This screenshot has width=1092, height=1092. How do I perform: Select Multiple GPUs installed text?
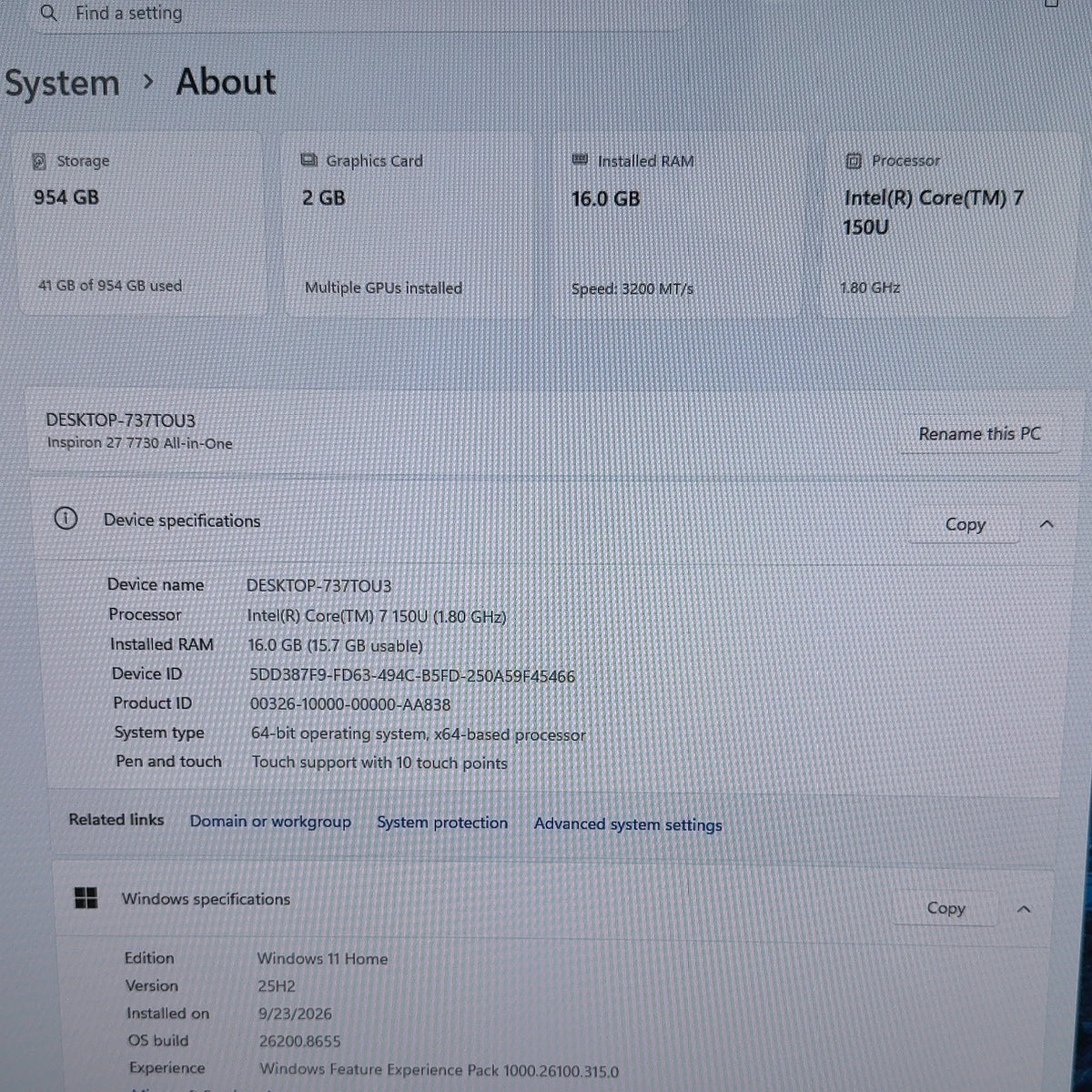[383, 288]
